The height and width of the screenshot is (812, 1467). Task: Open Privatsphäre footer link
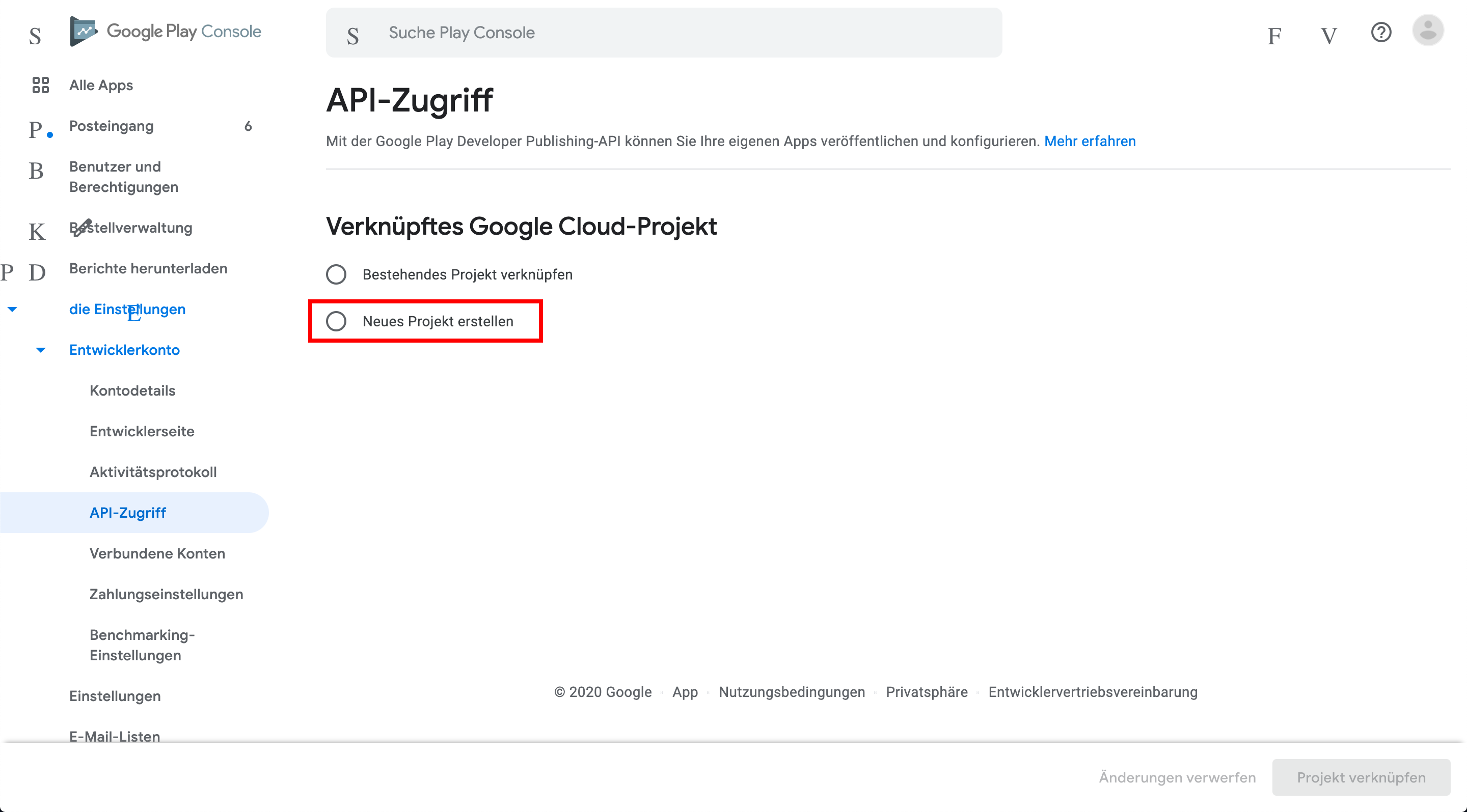(927, 692)
